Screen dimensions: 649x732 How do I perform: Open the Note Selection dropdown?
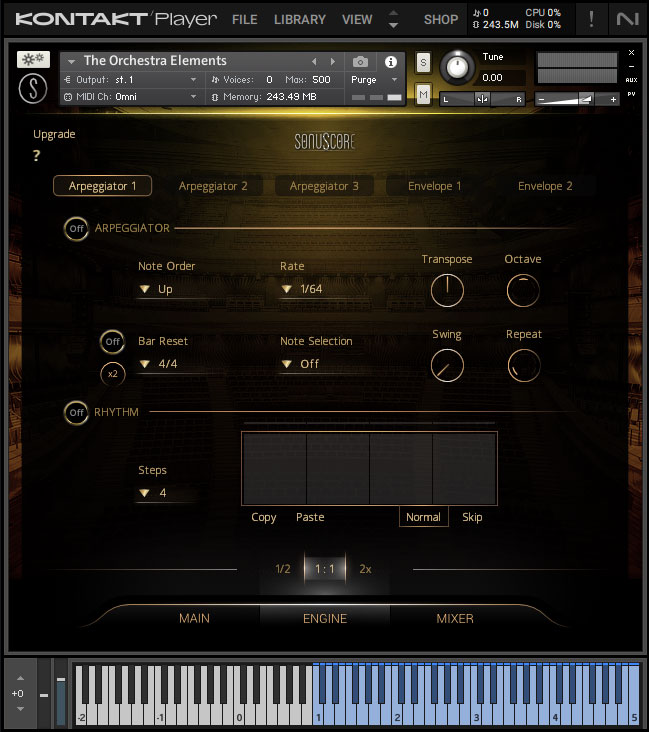pyautogui.click(x=315, y=364)
